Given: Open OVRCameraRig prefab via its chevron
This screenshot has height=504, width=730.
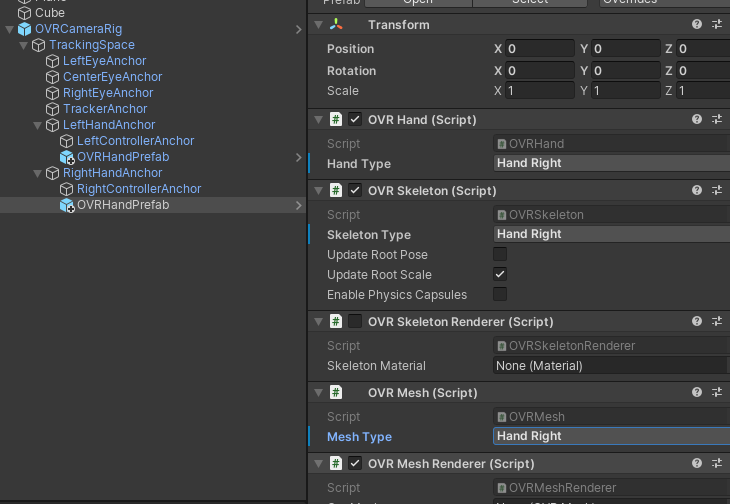Looking at the screenshot, I should (298, 29).
